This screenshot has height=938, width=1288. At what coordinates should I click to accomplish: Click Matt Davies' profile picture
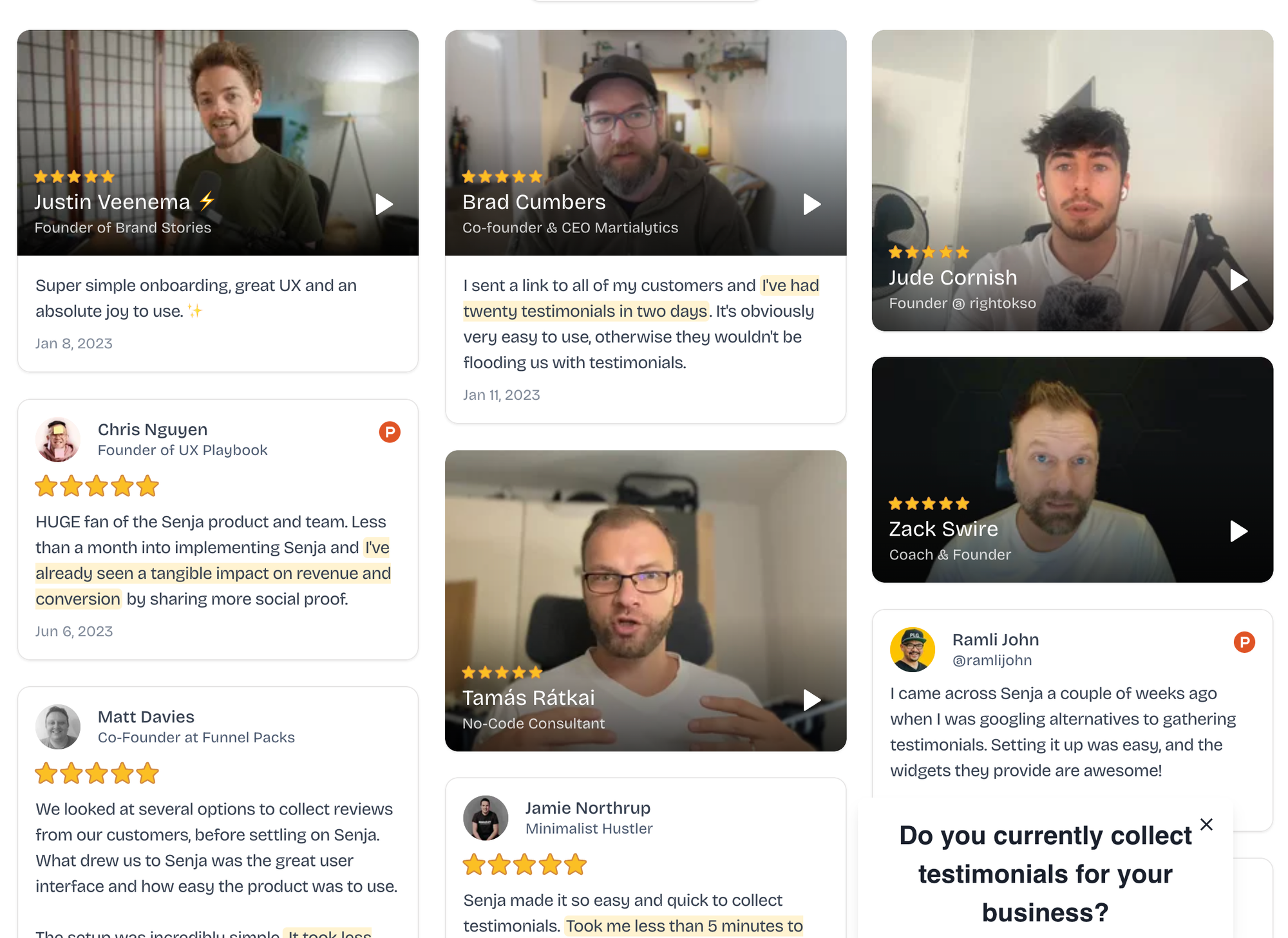[x=58, y=727]
